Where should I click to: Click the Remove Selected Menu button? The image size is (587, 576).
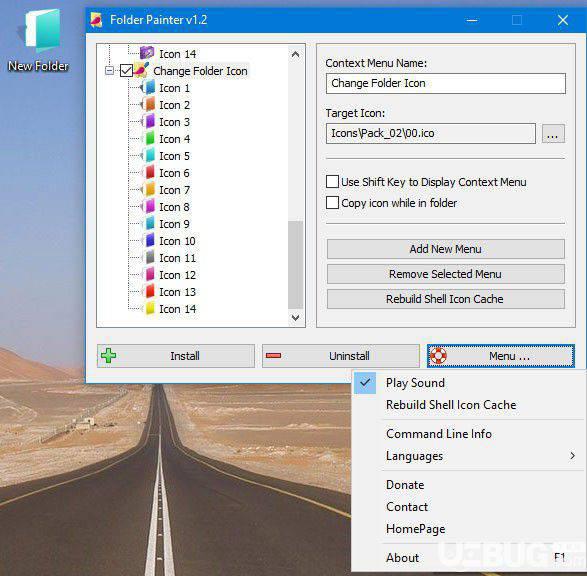(445, 274)
